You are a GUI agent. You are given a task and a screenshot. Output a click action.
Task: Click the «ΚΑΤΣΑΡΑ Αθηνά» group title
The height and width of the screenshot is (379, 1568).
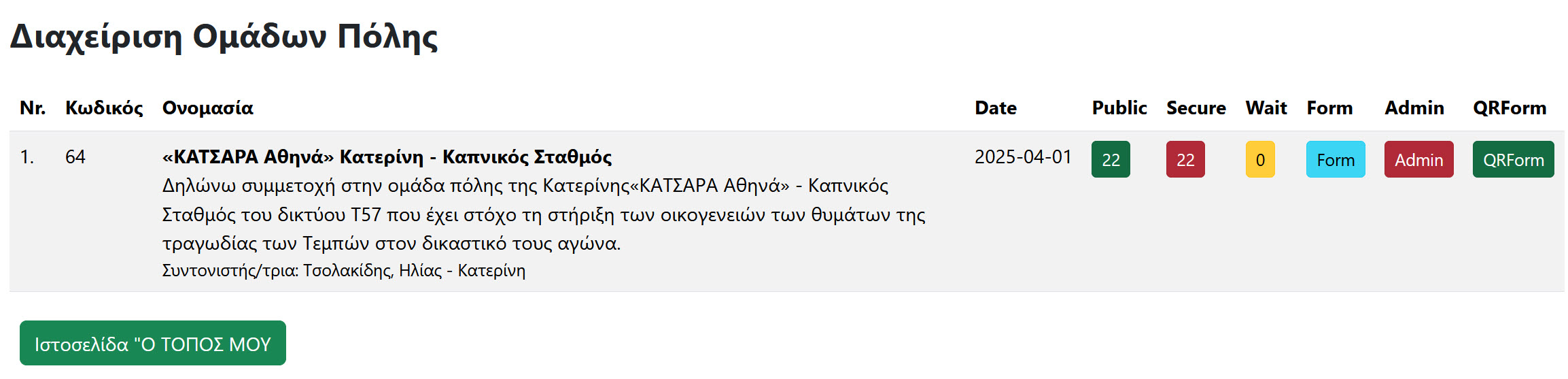point(387,157)
